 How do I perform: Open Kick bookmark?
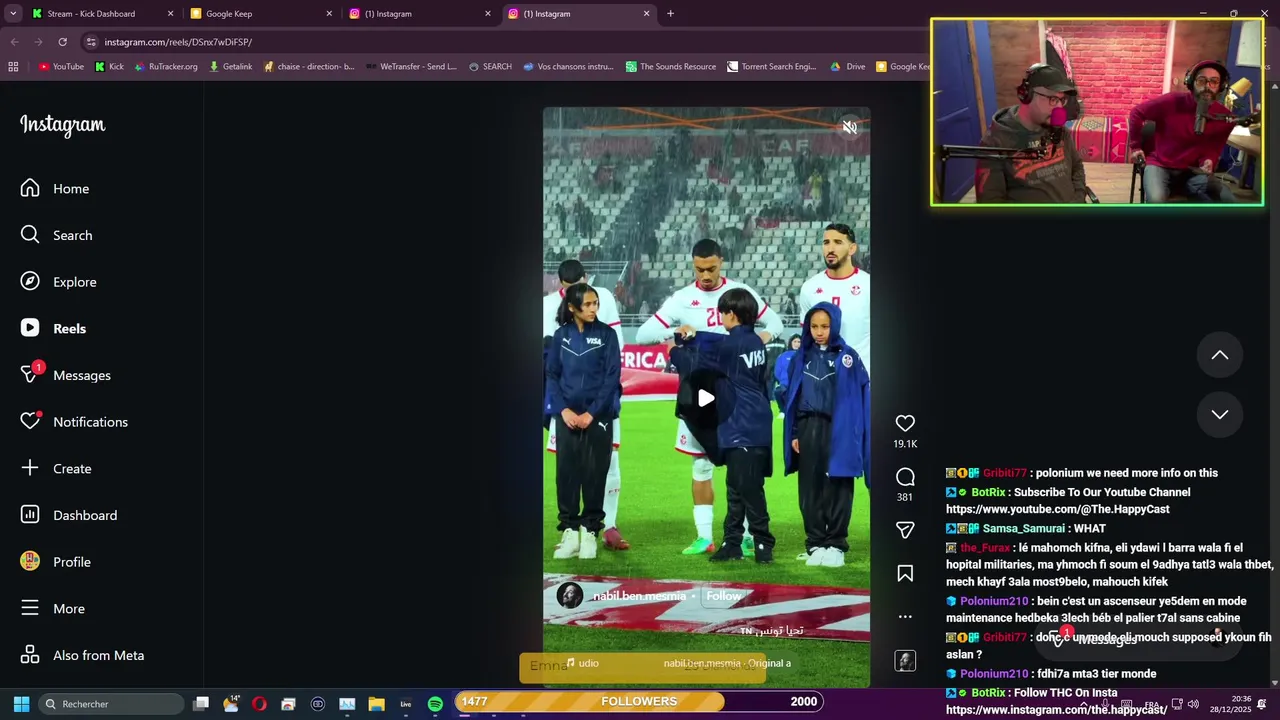click(109, 67)
